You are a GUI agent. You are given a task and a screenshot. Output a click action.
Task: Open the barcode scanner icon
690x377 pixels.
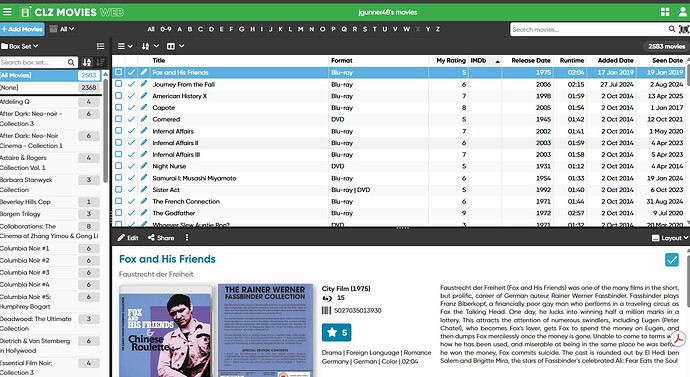(x=683, y=29)
